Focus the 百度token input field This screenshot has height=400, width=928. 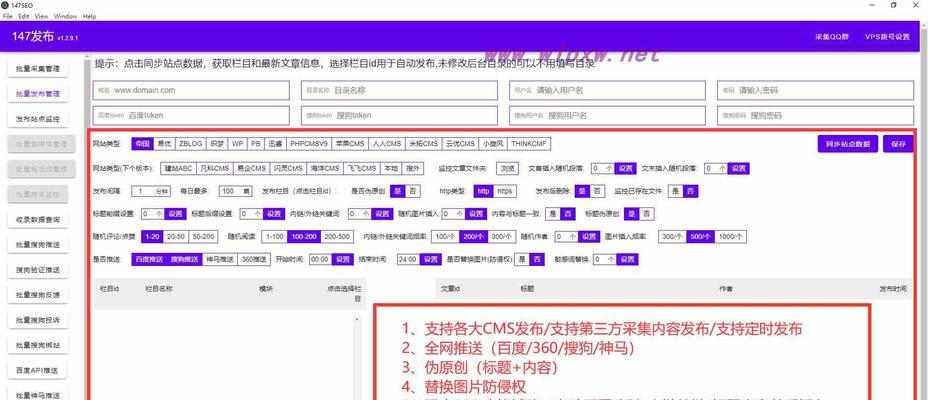pos(191,115)
